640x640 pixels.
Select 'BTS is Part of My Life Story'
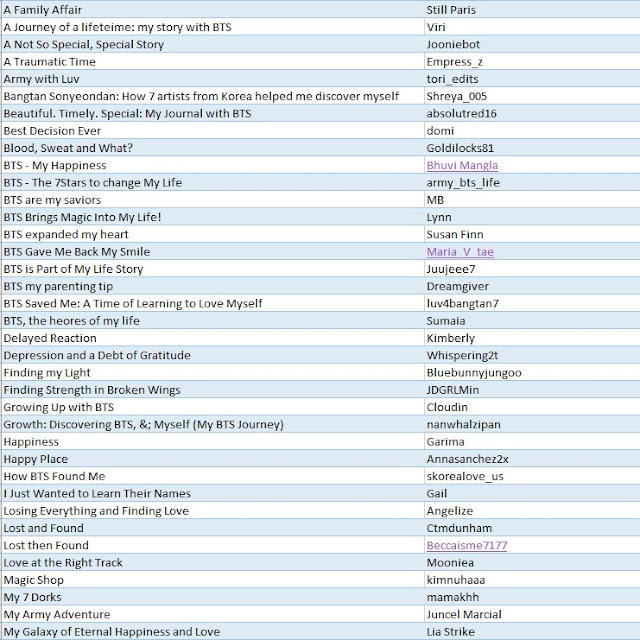[213, 269]
